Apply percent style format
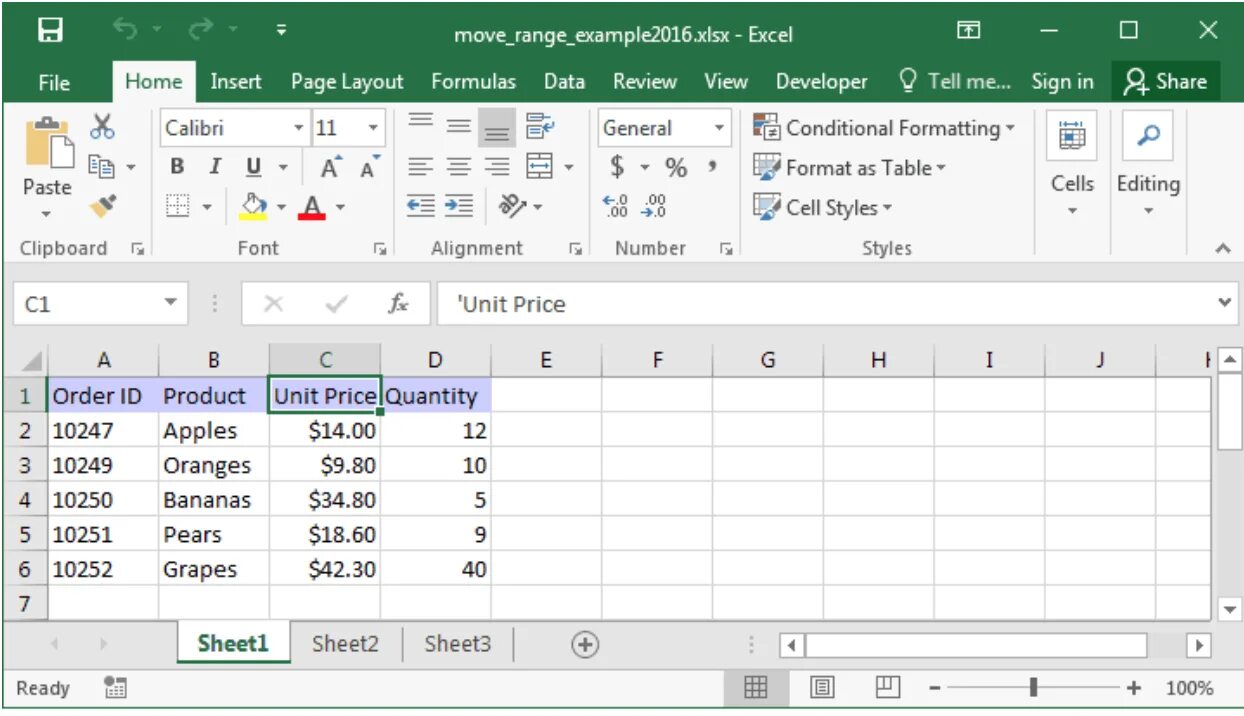The image size is (1244, 716). coord(676,167)
